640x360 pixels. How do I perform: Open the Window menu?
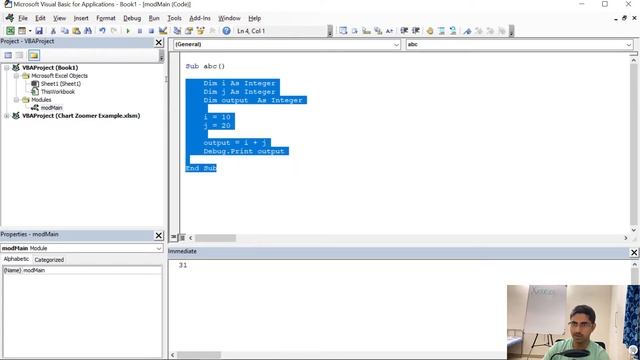point(229,18)
